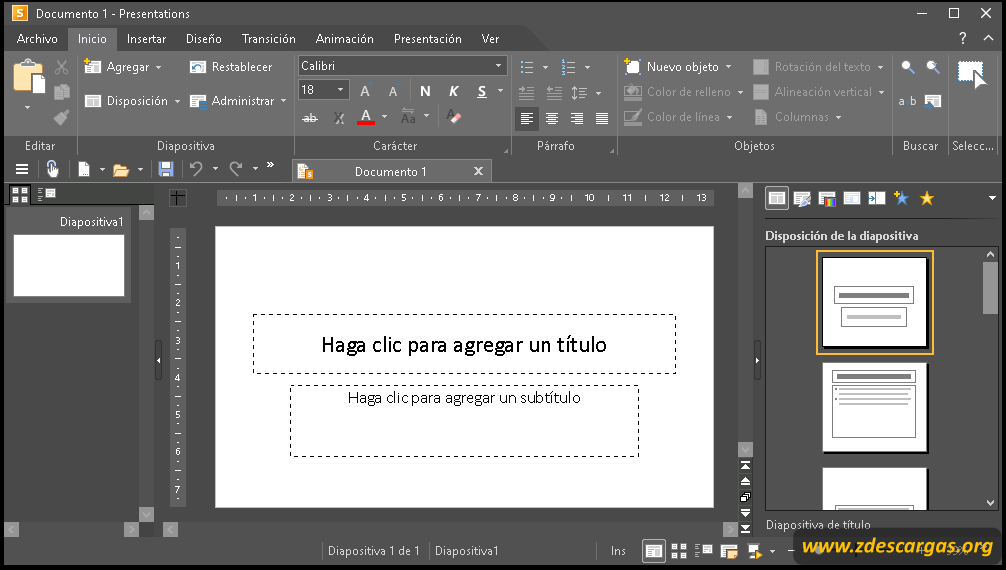Click the search magnifier icon
This screenshot has height=570, width=1006.
point(908,67)
